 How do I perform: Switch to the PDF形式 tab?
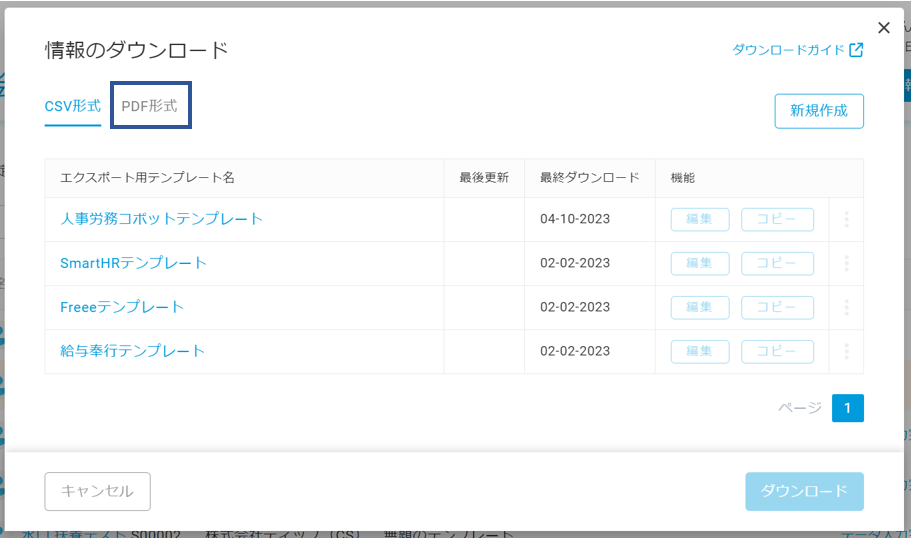tap(150, 106)
